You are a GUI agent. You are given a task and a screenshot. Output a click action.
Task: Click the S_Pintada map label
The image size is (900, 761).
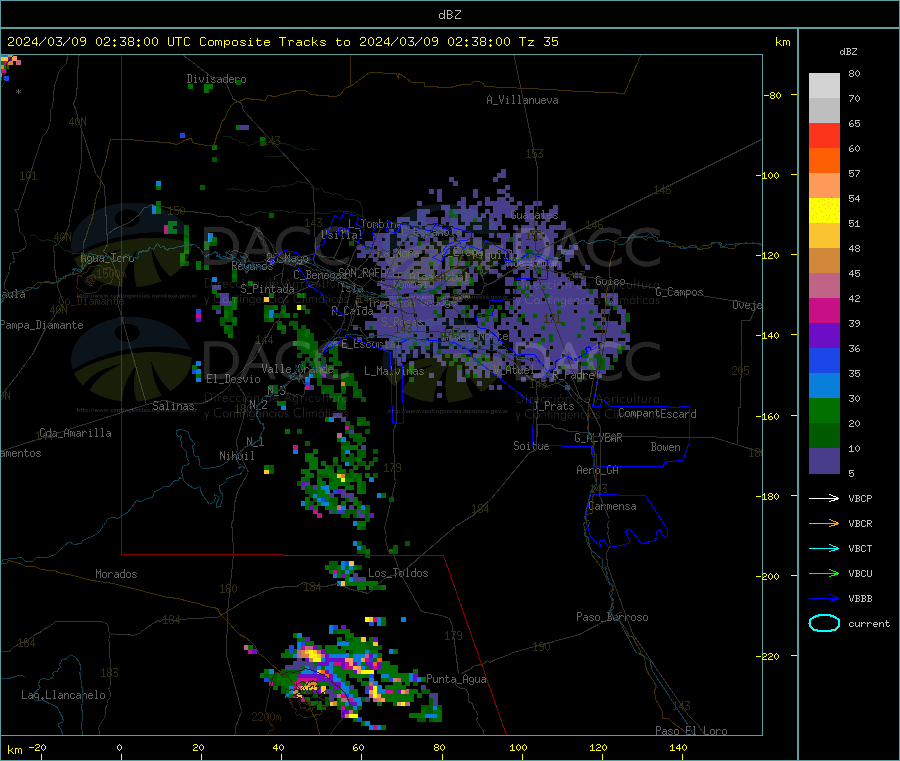pyautogui.click(x=267, y=289)
